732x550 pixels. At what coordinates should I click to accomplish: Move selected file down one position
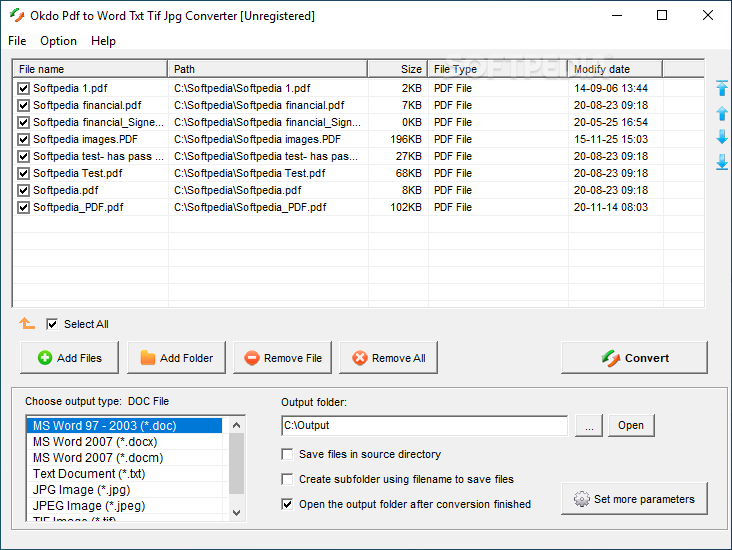point(722,137)
